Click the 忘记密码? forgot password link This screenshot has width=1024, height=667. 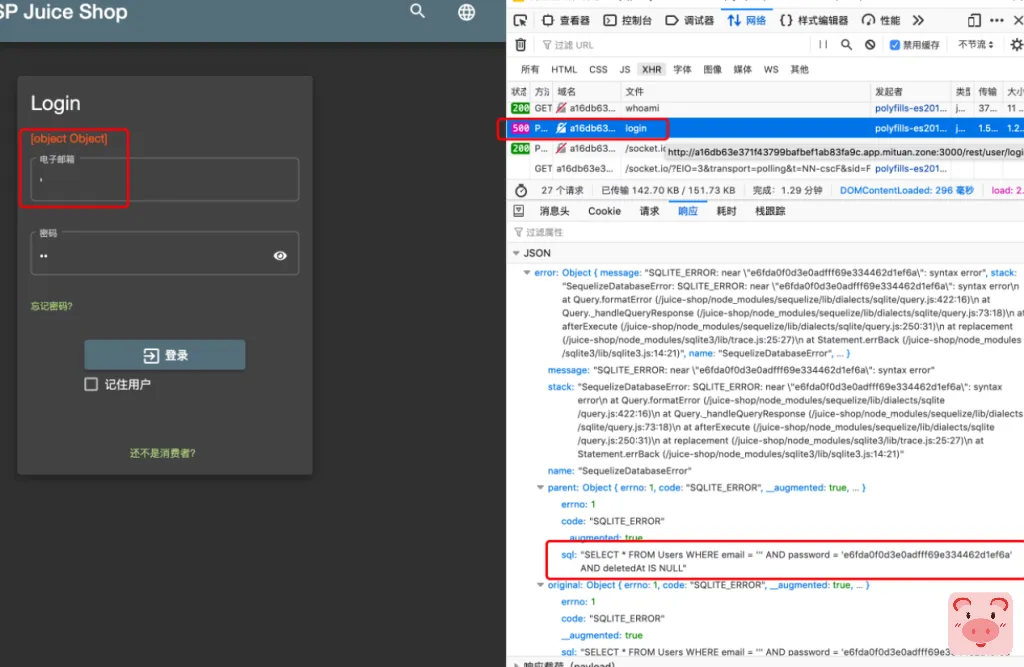click(52, 306)
